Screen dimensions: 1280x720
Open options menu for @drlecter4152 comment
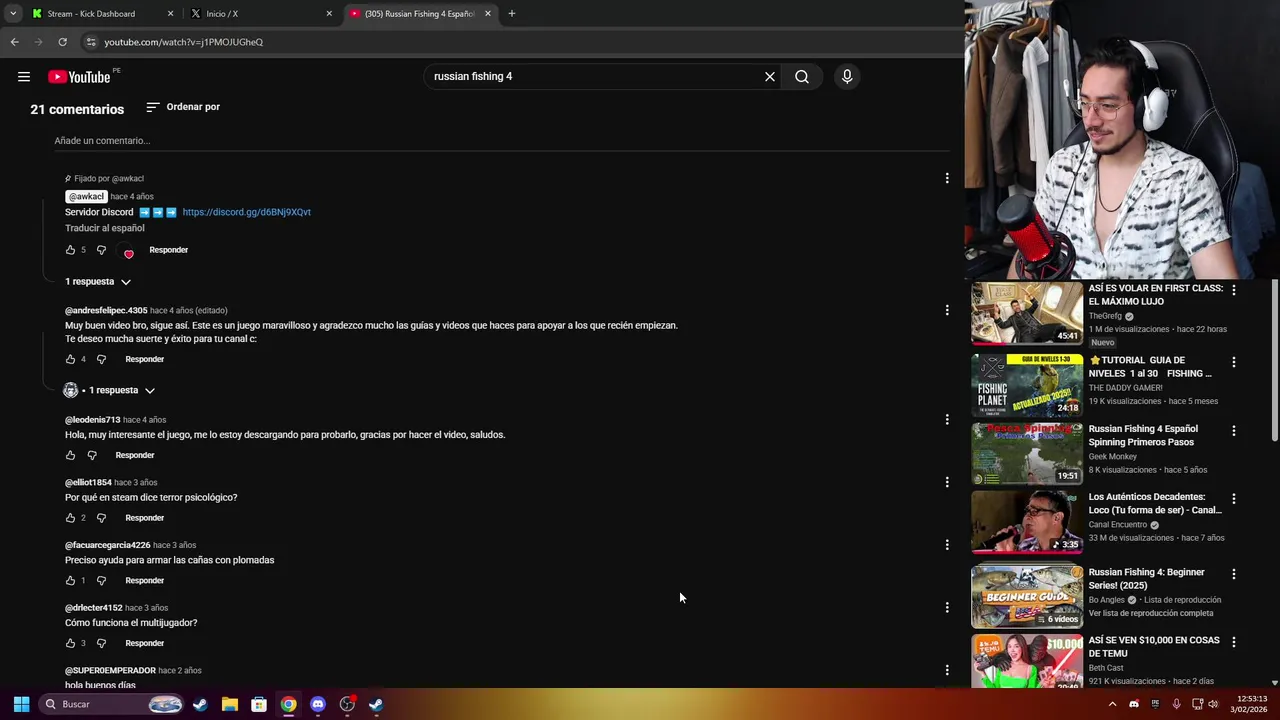947,608
